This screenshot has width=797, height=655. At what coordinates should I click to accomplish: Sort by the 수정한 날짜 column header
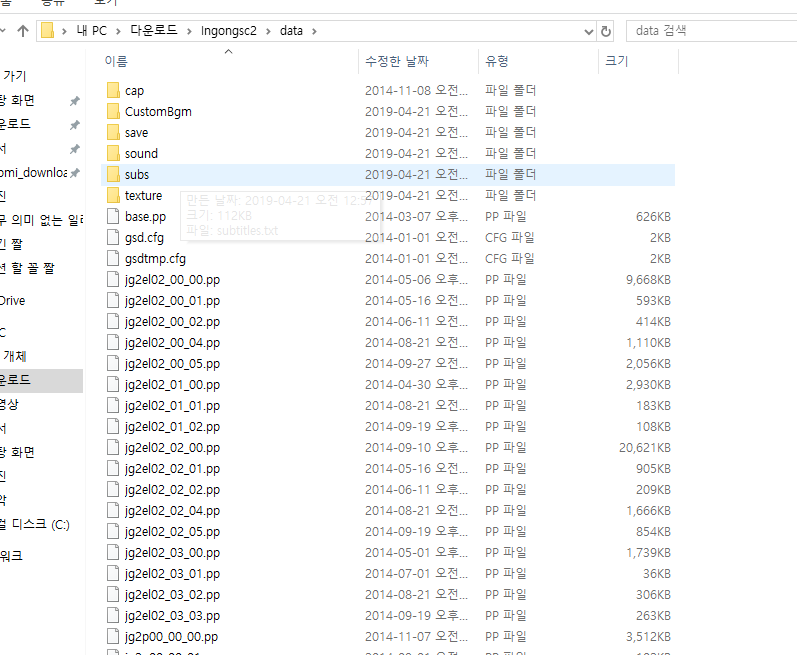pos(397,61)
